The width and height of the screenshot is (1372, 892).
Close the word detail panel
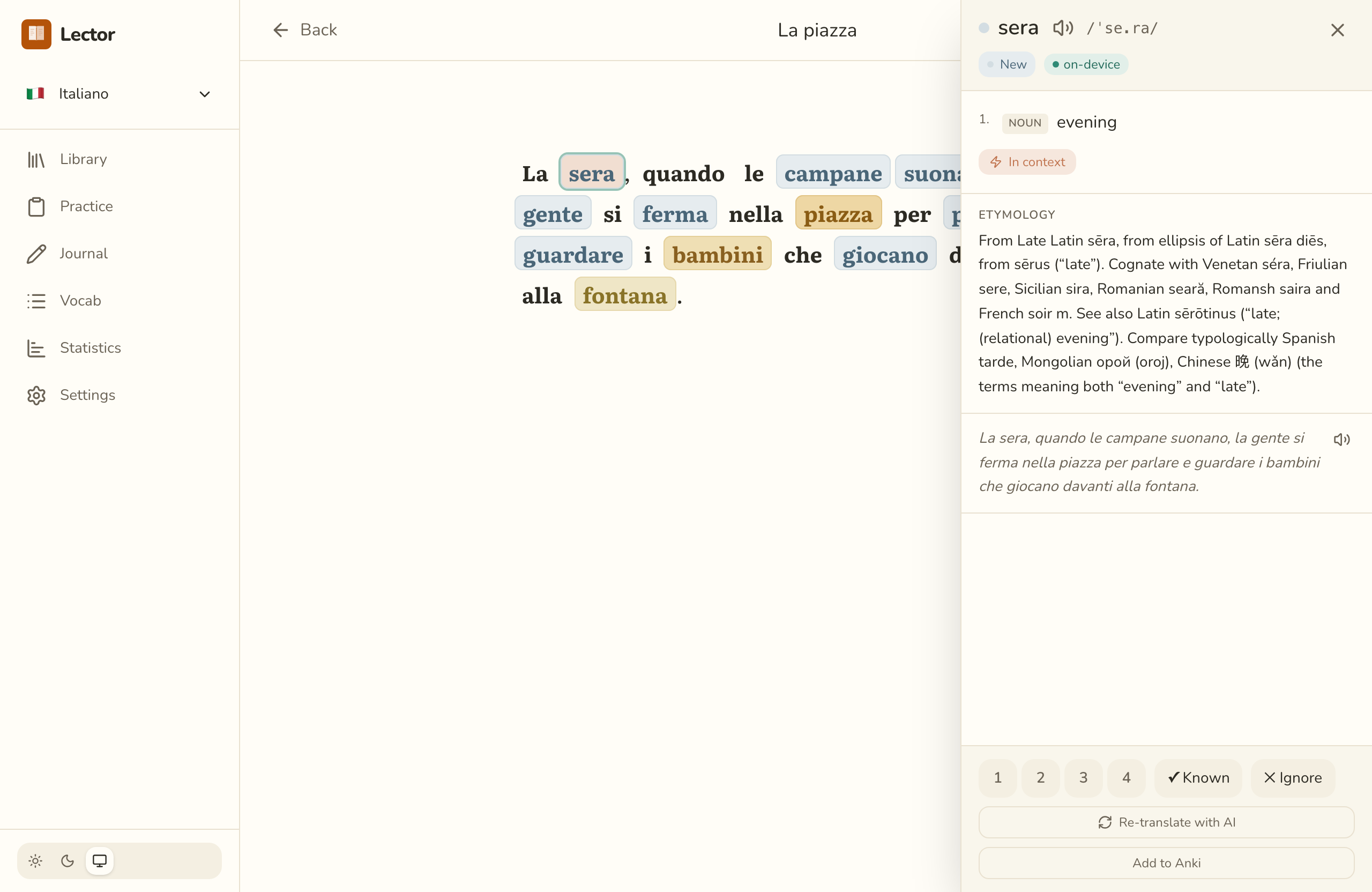[1337, 30]
